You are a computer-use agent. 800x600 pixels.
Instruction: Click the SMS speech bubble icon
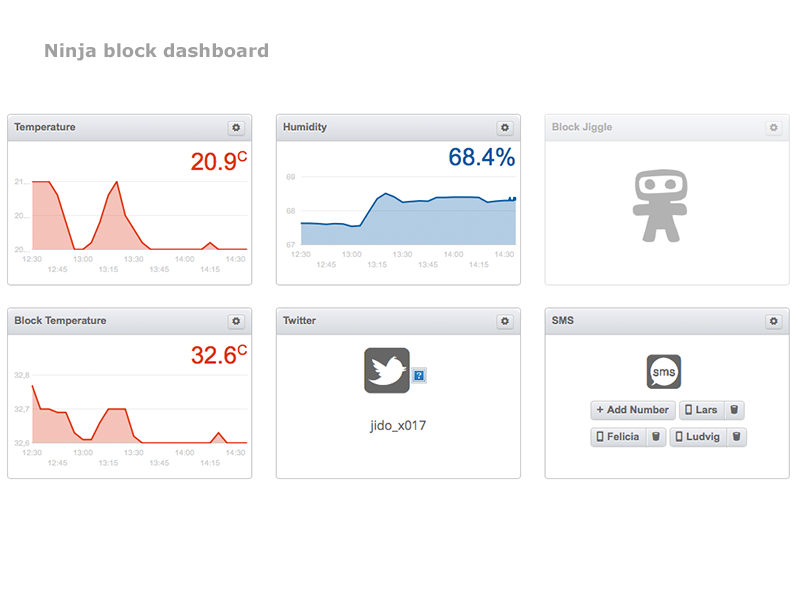664,372
